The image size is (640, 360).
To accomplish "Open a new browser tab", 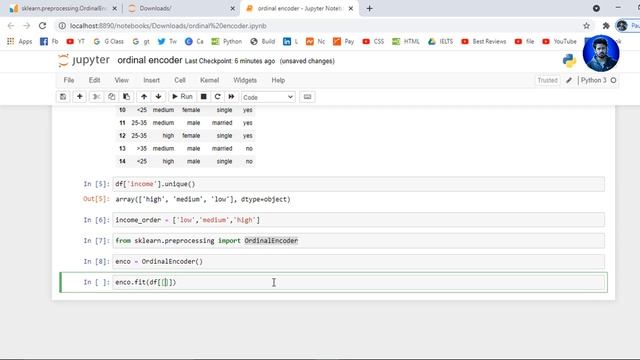I will [x=369, y=8].
